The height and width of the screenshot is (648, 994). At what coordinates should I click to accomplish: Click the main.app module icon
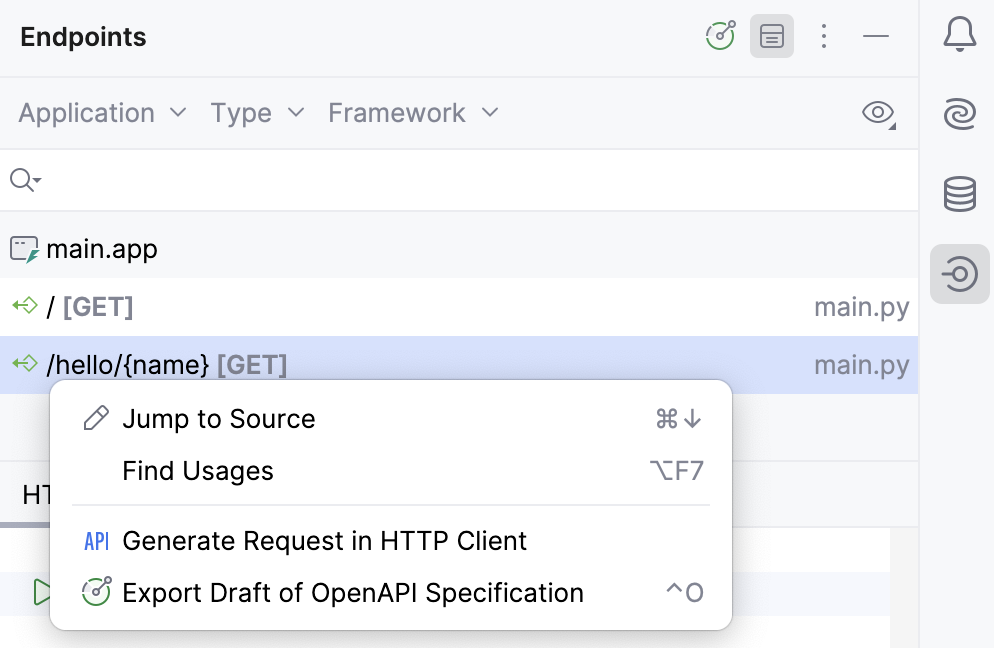pos(22,248)
